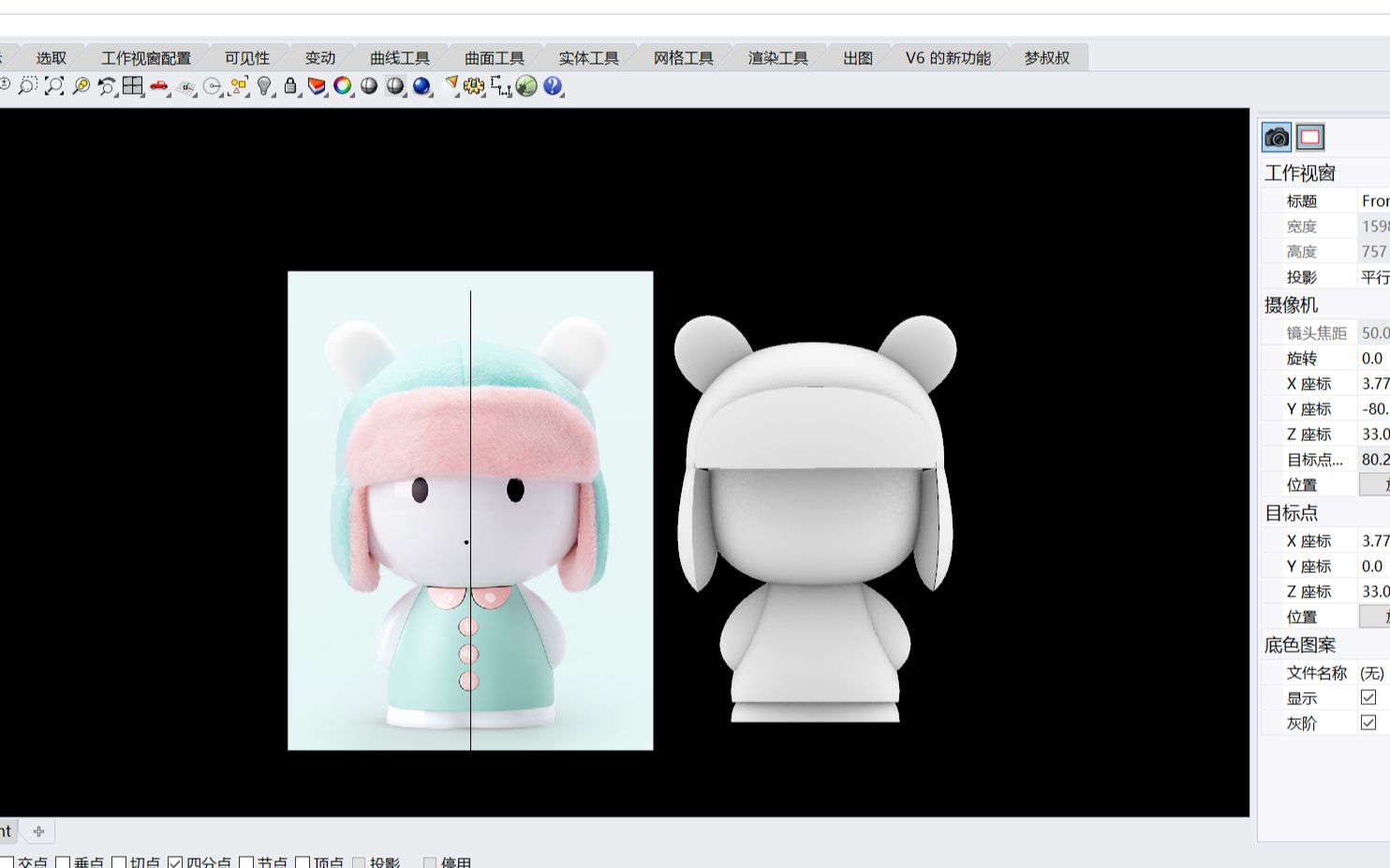
Task: Open the 曲面工具 tab
Action: (x=495, y=58)
